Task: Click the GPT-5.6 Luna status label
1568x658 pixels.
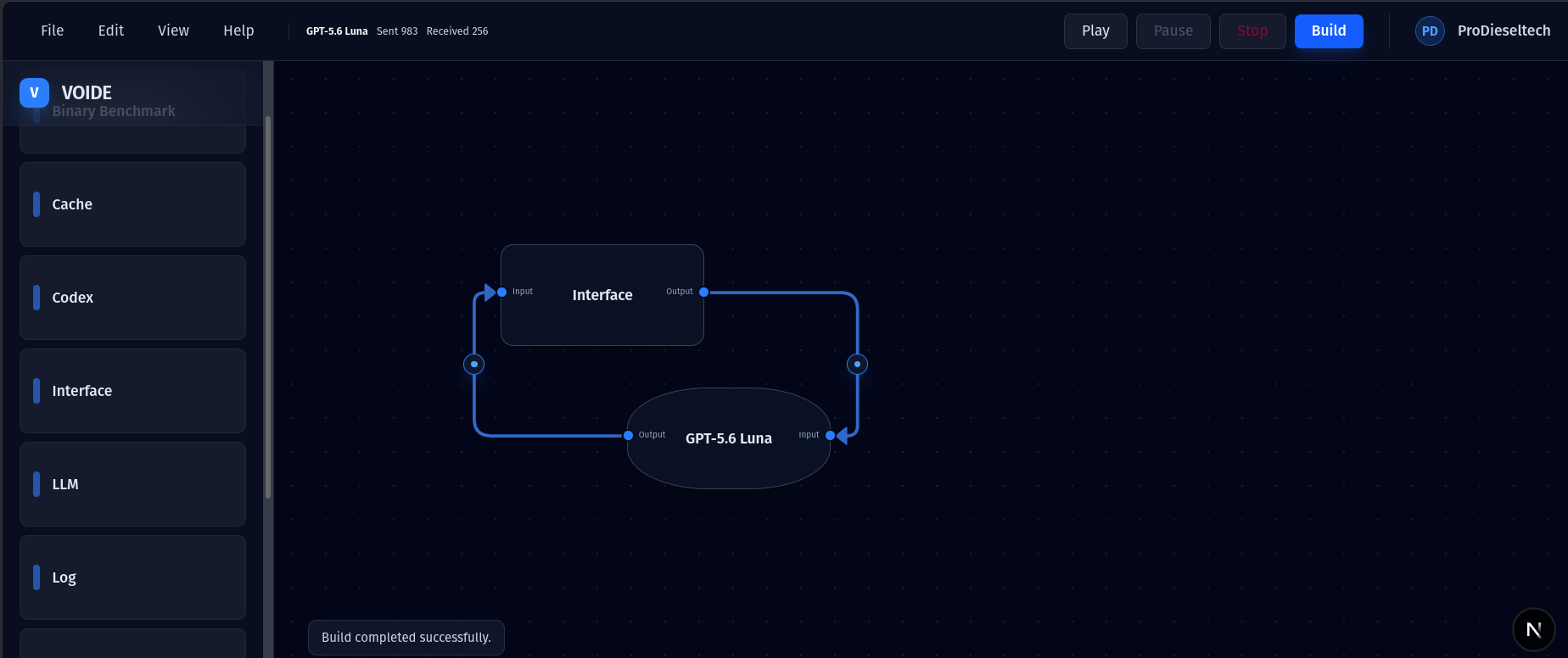Action: click(337, 31)
